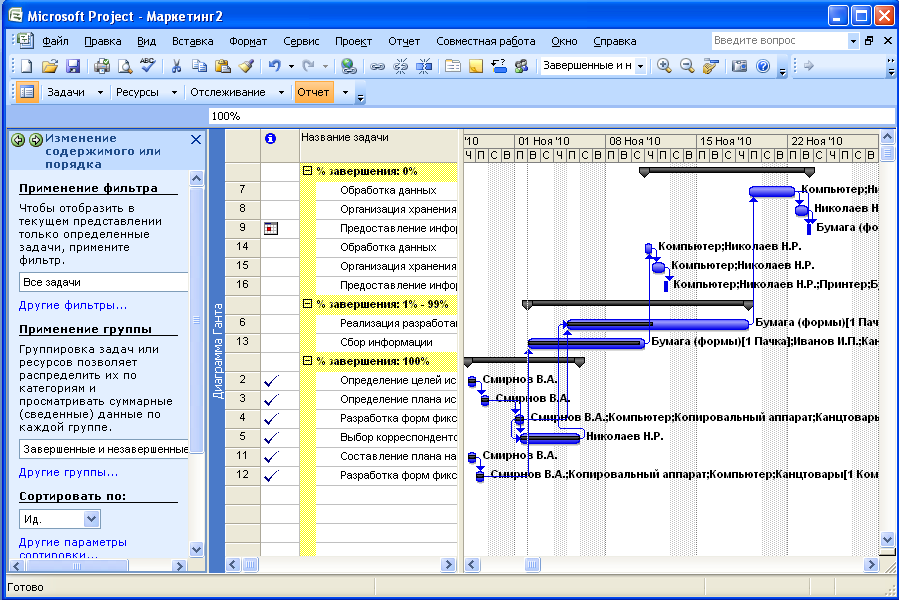Insert hyperlink globe icon
This screenshot has height=600, width=899.
(x=348, y=66)
